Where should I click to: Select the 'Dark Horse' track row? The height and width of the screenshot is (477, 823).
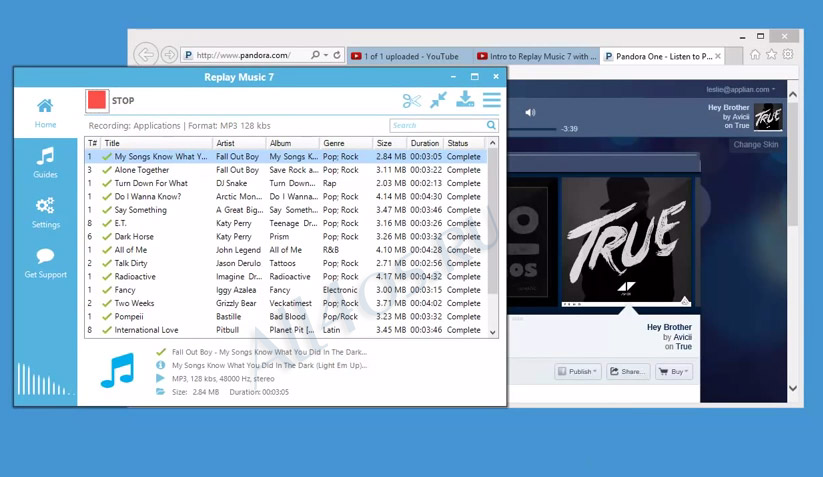click(286, 237)
